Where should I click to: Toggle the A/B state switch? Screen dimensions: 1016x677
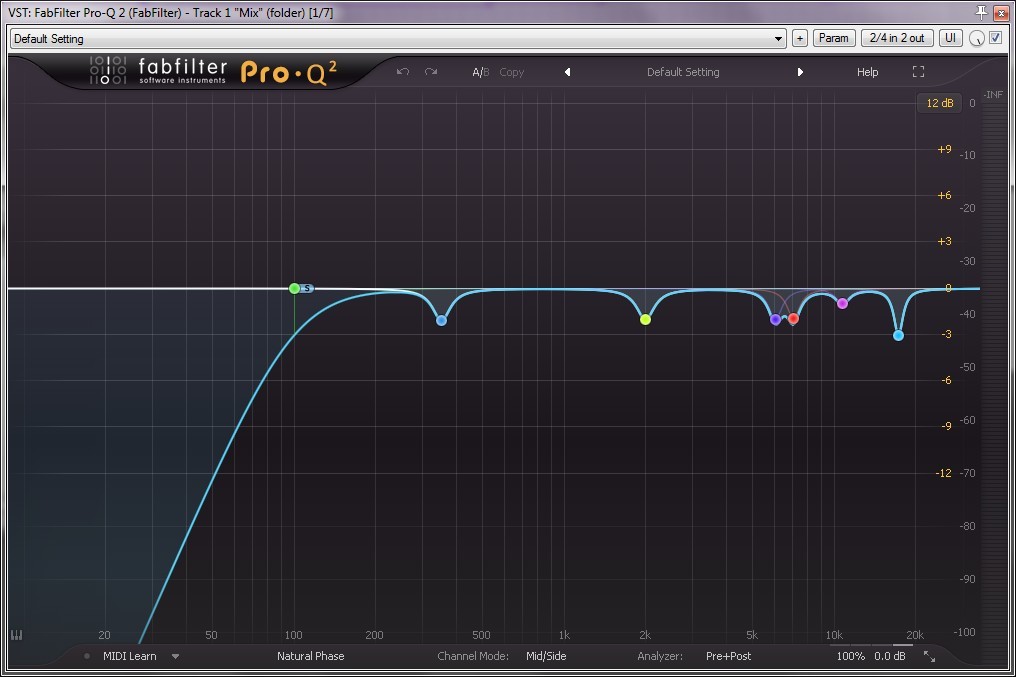(x=481, y=72)
